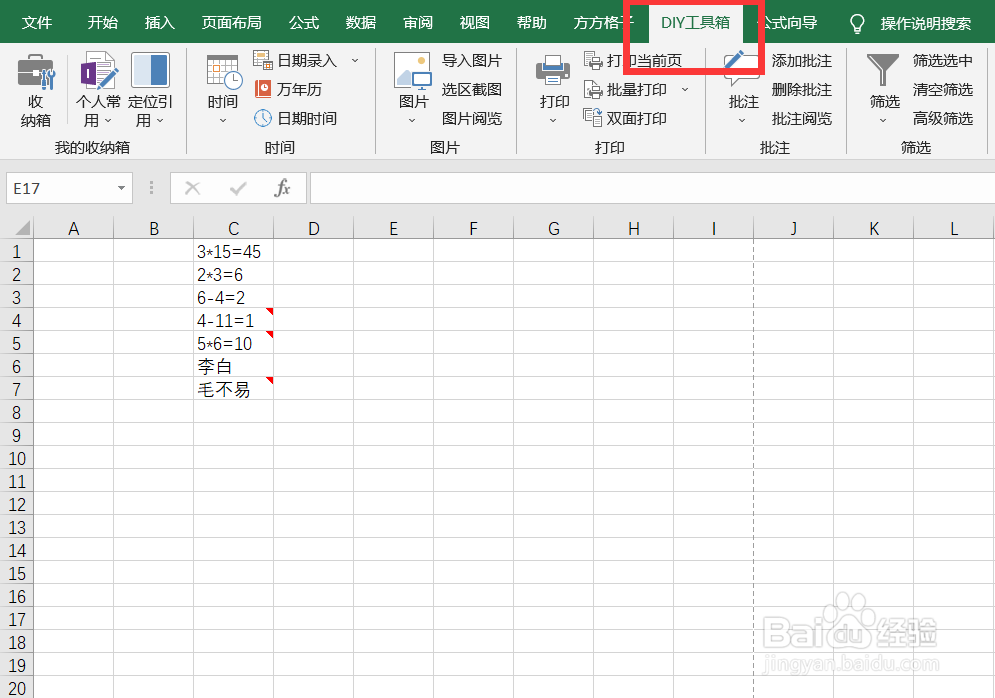Screen dimensions: 995x698
Task: Click the 图片 picture icon
Action: 412,71
